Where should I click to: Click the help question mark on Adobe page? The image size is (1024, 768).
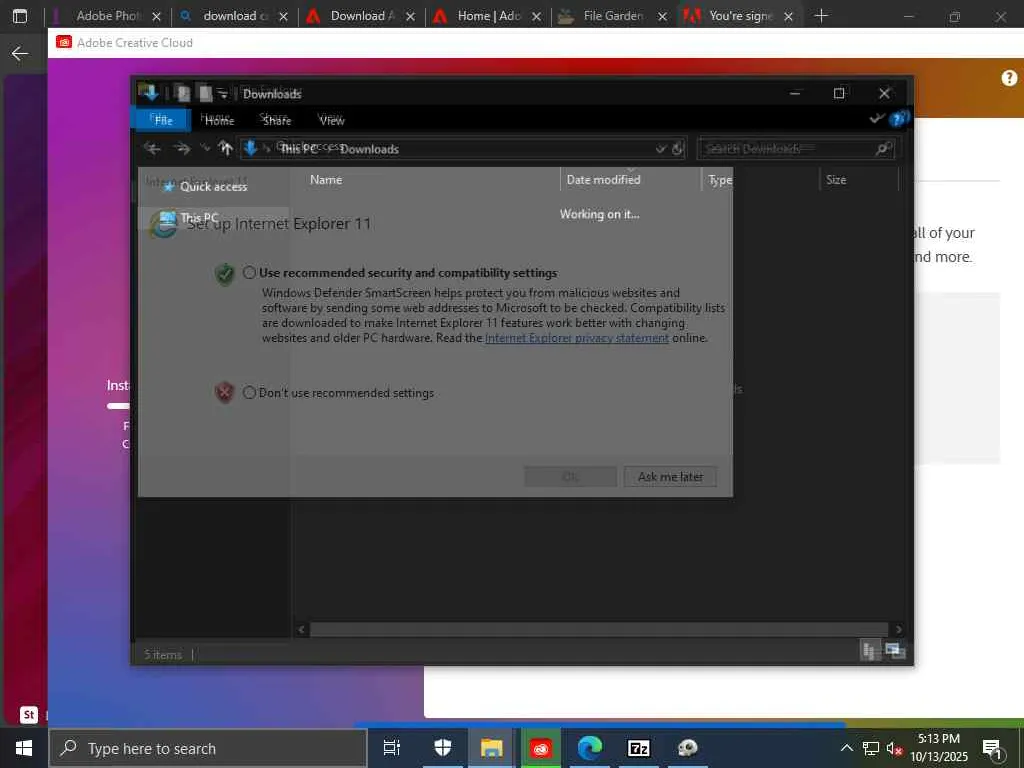click(1009, 78)
